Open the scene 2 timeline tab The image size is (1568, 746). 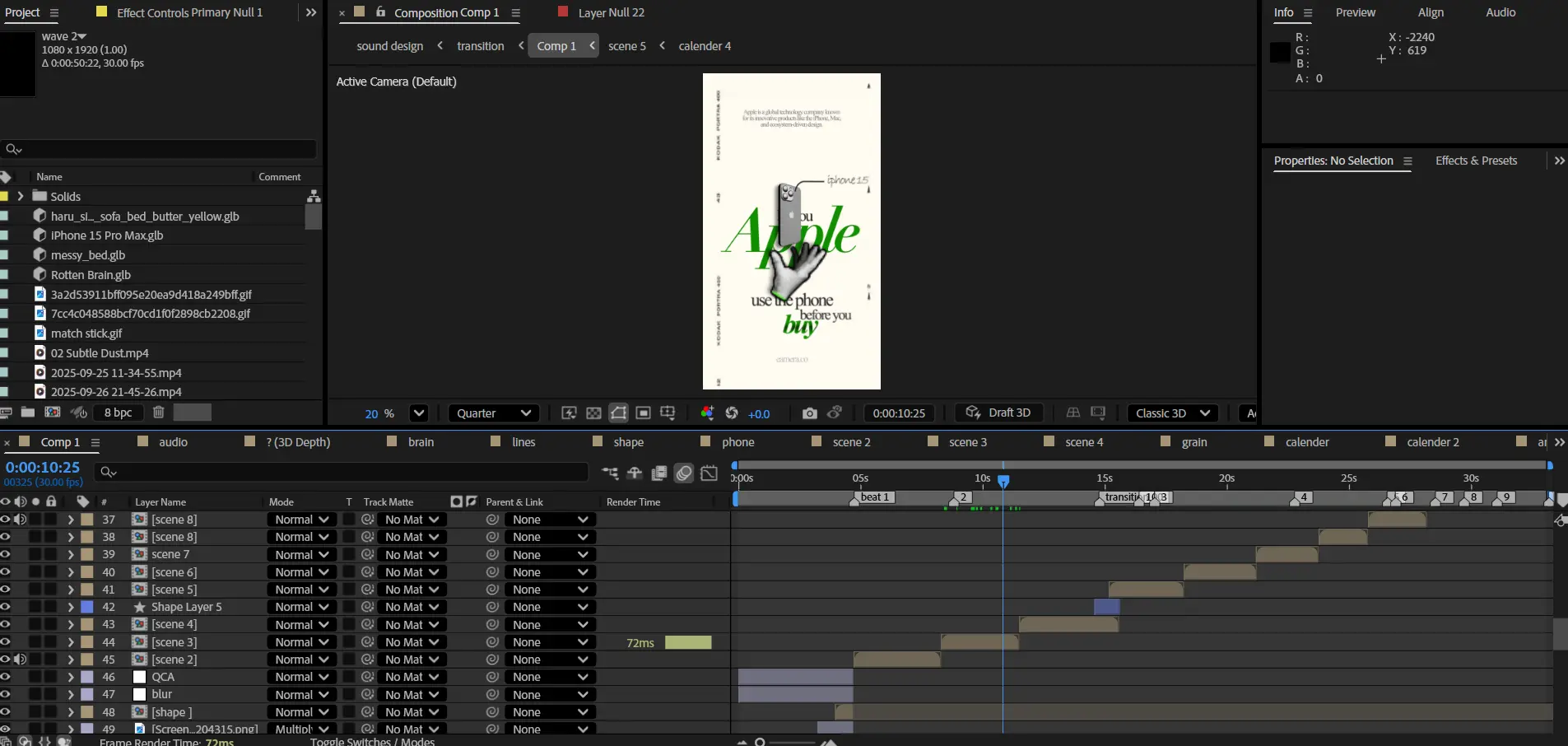click(851, 442)
